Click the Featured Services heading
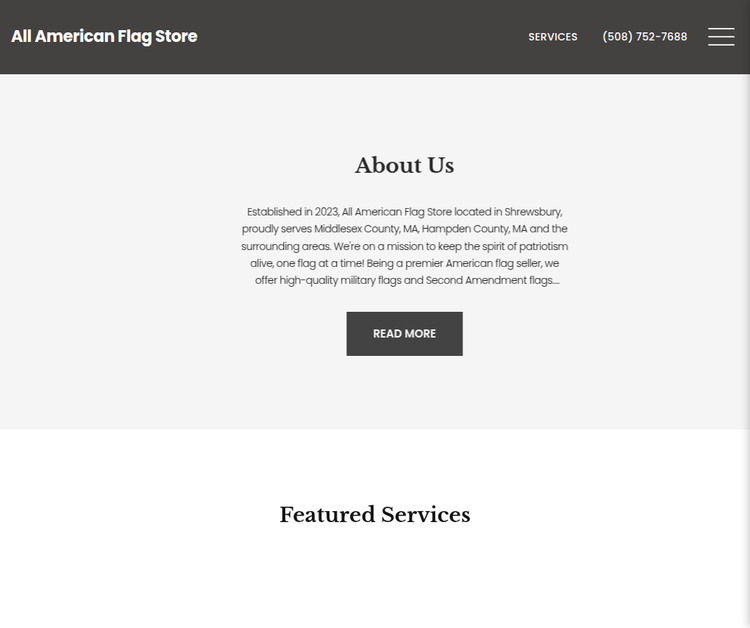 [375, 515]
